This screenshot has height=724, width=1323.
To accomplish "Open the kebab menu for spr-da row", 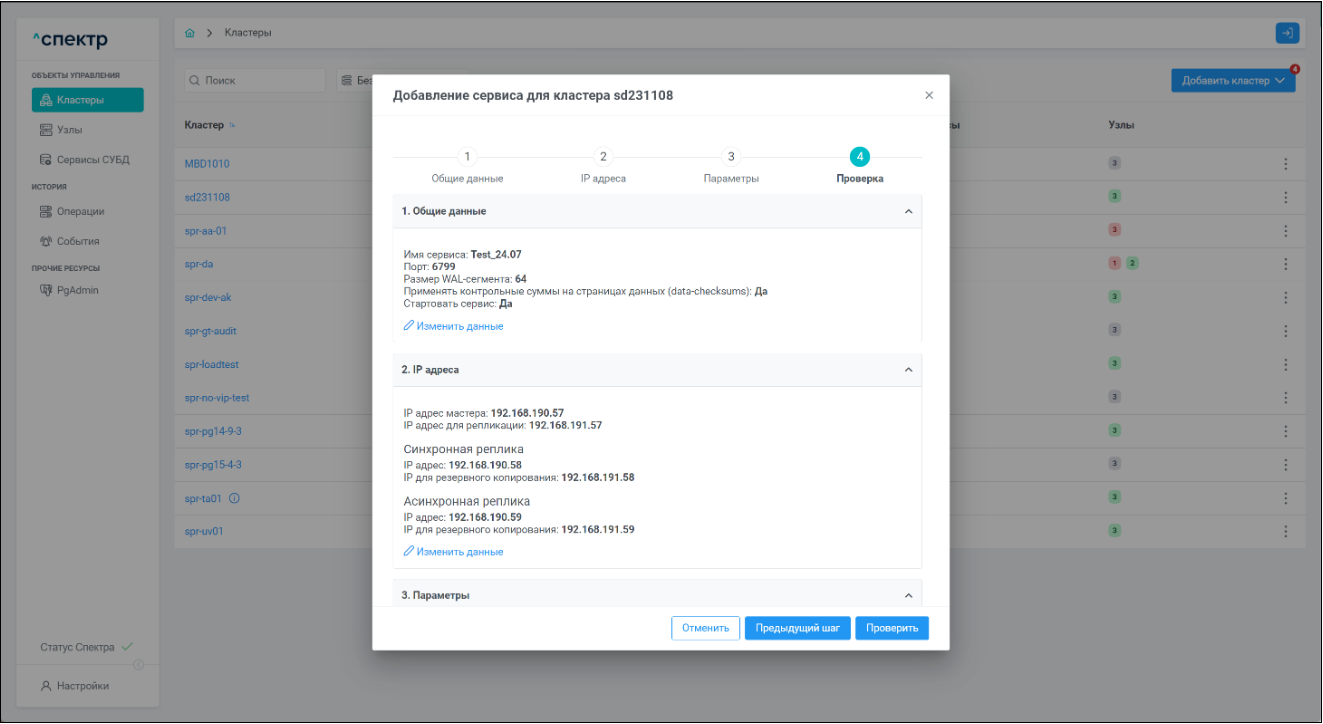I will coord(1286,264).
